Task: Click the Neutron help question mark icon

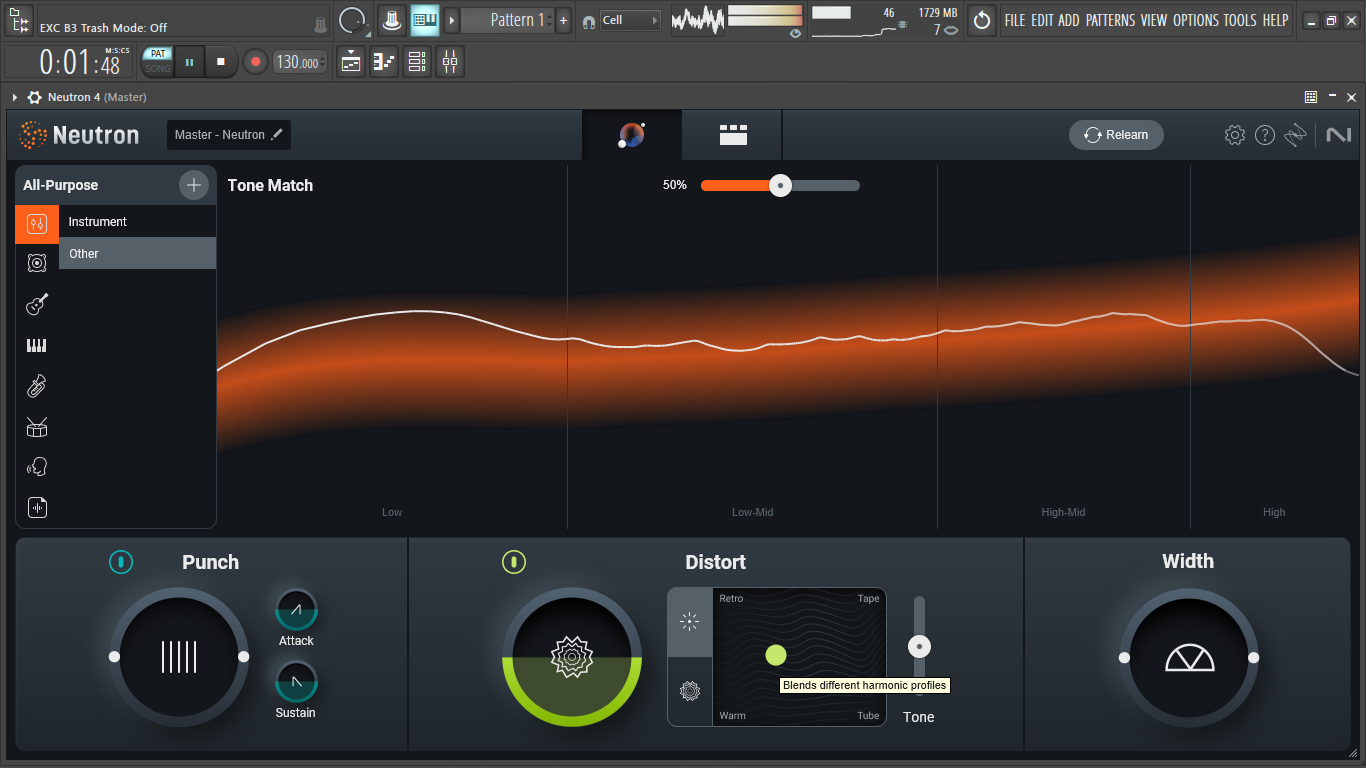Action: point(1265,135)
